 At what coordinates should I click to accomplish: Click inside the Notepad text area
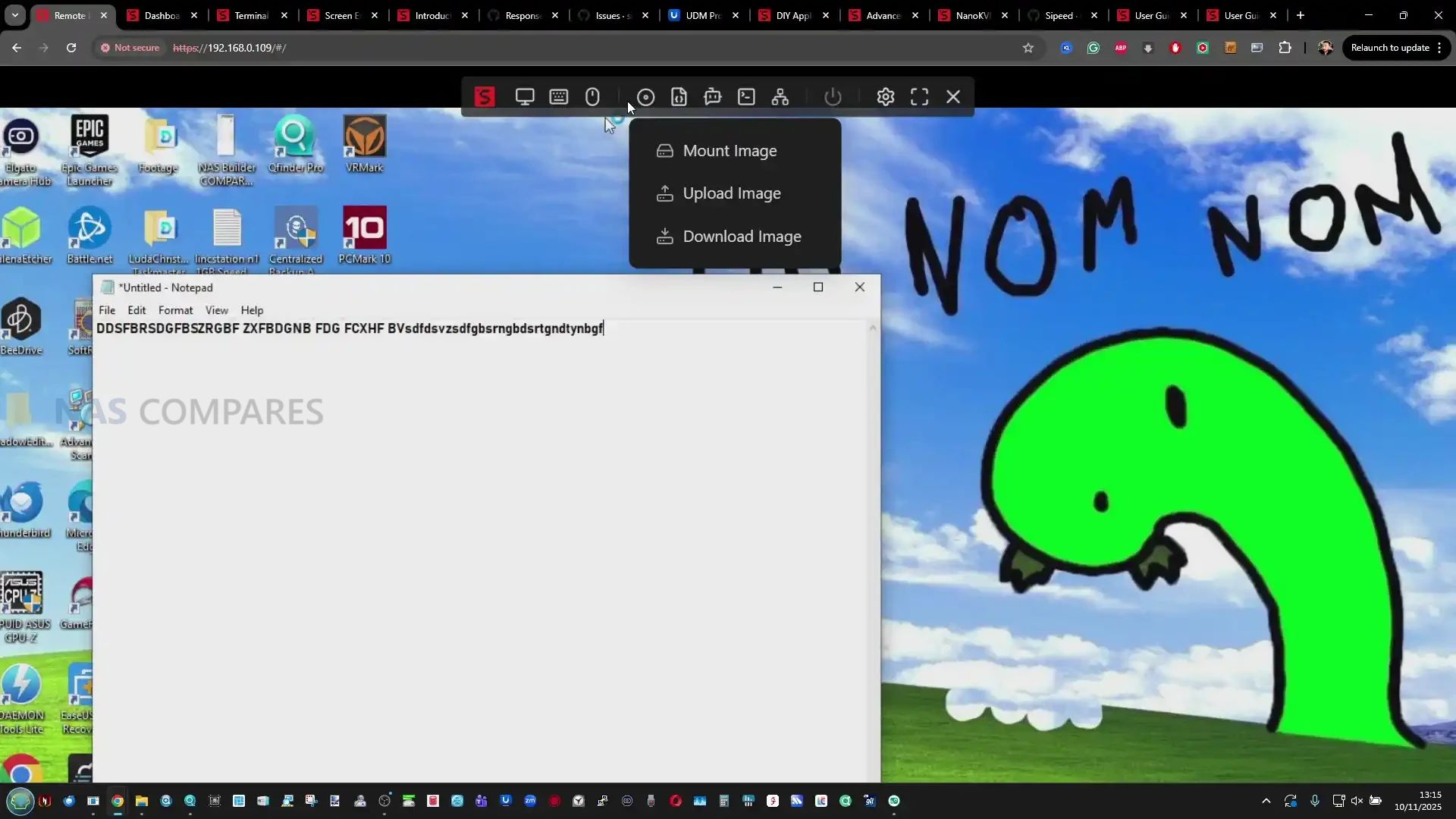(x=485, y=531)
